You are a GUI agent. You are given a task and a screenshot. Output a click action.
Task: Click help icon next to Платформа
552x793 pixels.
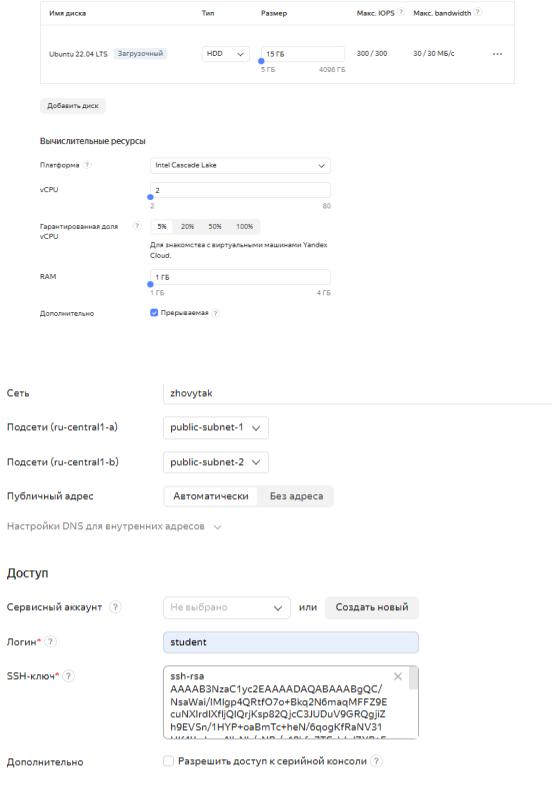click(87, 165)
